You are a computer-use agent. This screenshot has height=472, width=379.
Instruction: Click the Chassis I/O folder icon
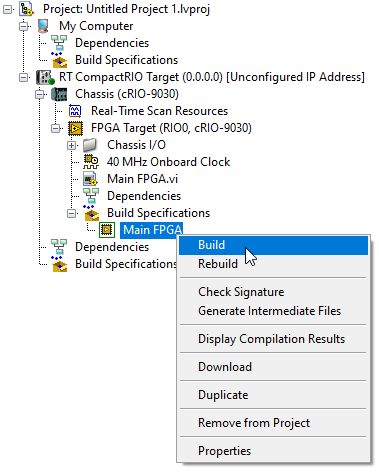(90, 145)
